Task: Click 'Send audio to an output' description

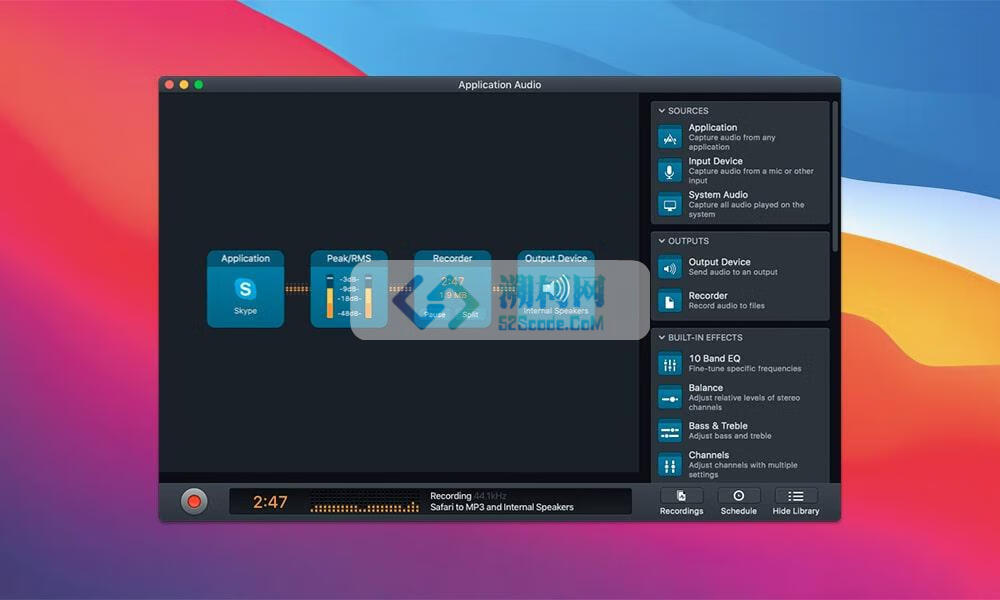Action: (x=733, y=272)
